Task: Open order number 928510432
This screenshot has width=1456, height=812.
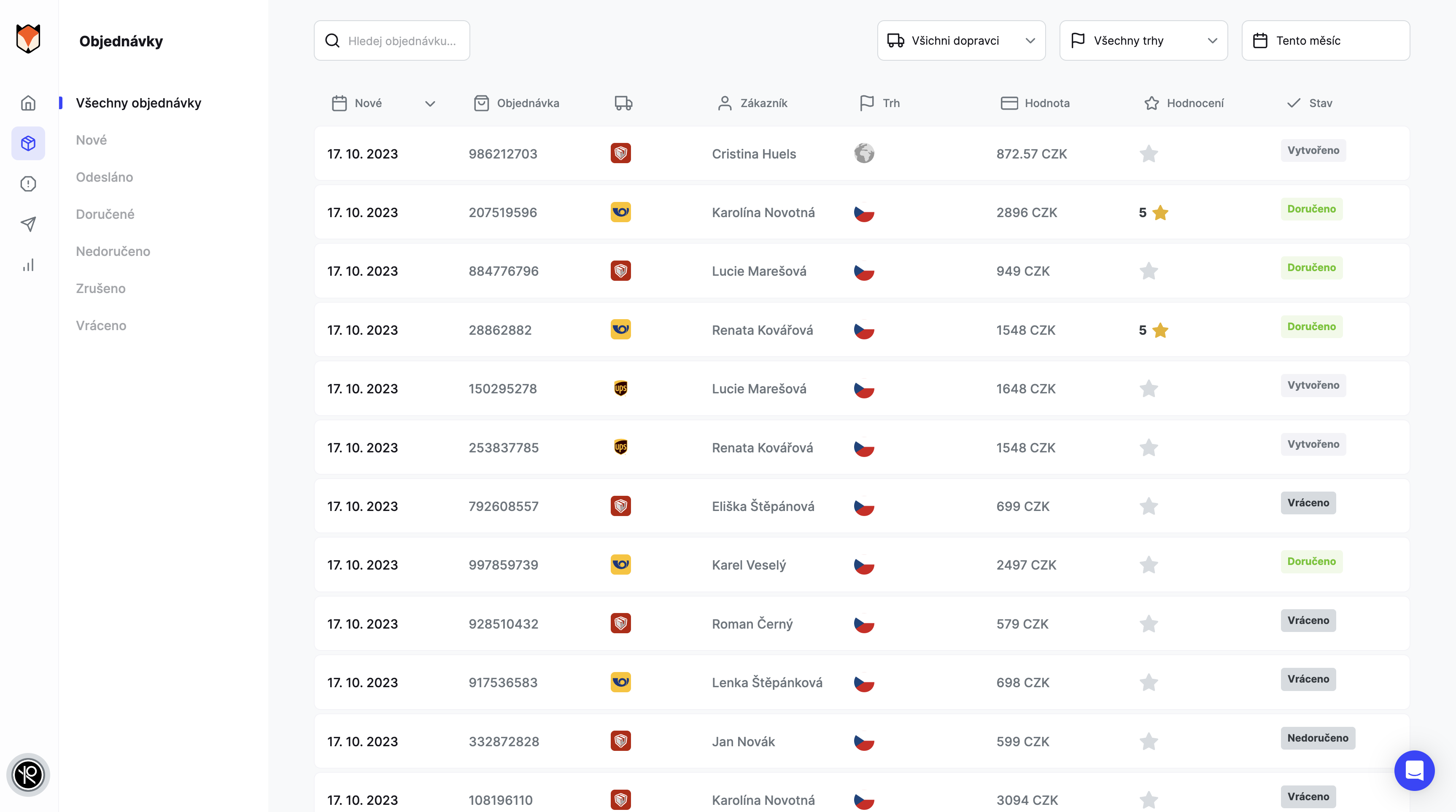Action: (503, 624)
